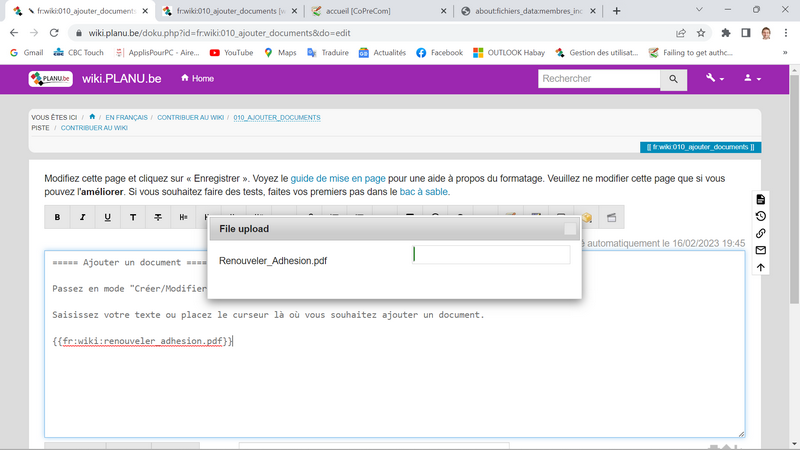Screen dimensions: 800x450
Task: Open old revisions via clock-arrow sidebar icon
Action: [761, 216]
